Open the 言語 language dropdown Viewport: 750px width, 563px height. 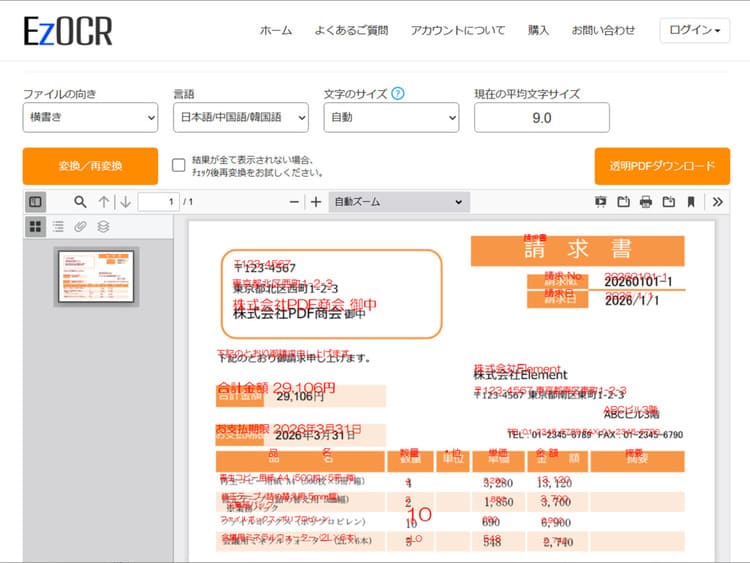(241, 117)
